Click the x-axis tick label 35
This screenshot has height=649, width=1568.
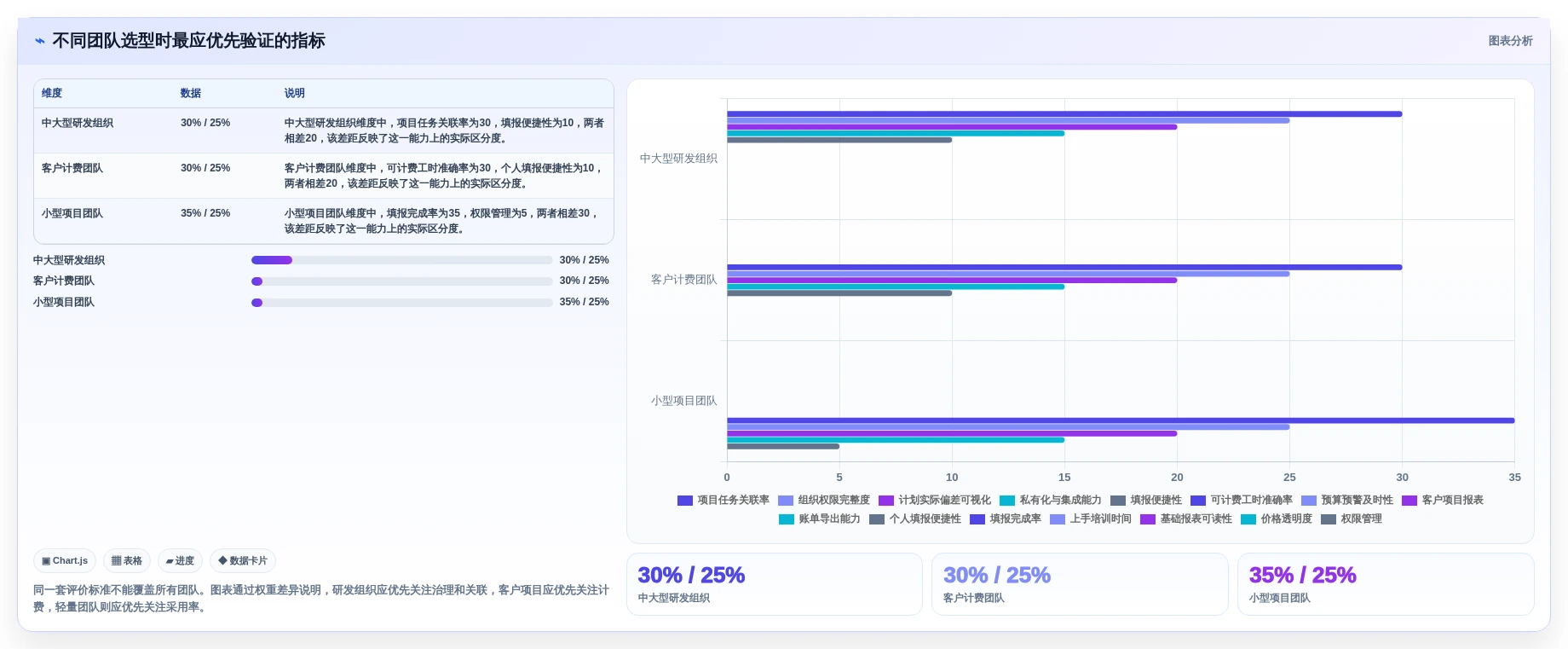(x=1514, y=478)
